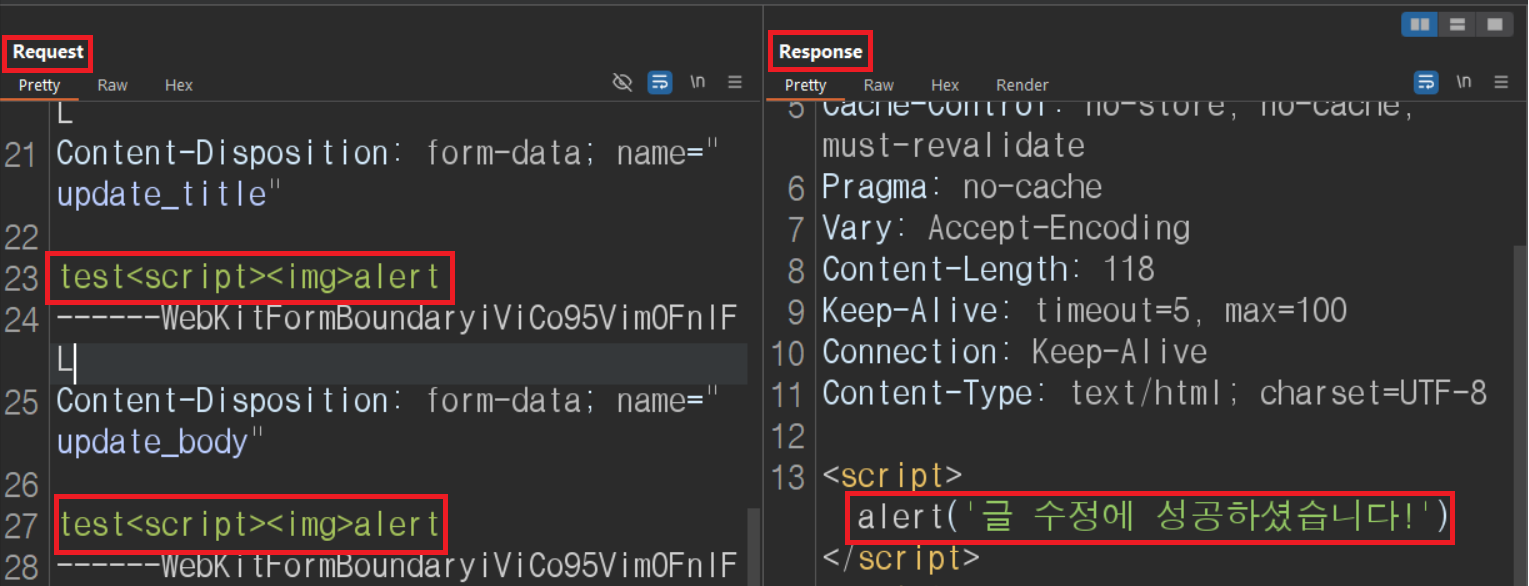The image size is (1529, 586).
Task: Click Content-Disposition on Request line 25
Action: tap(222, 400)
